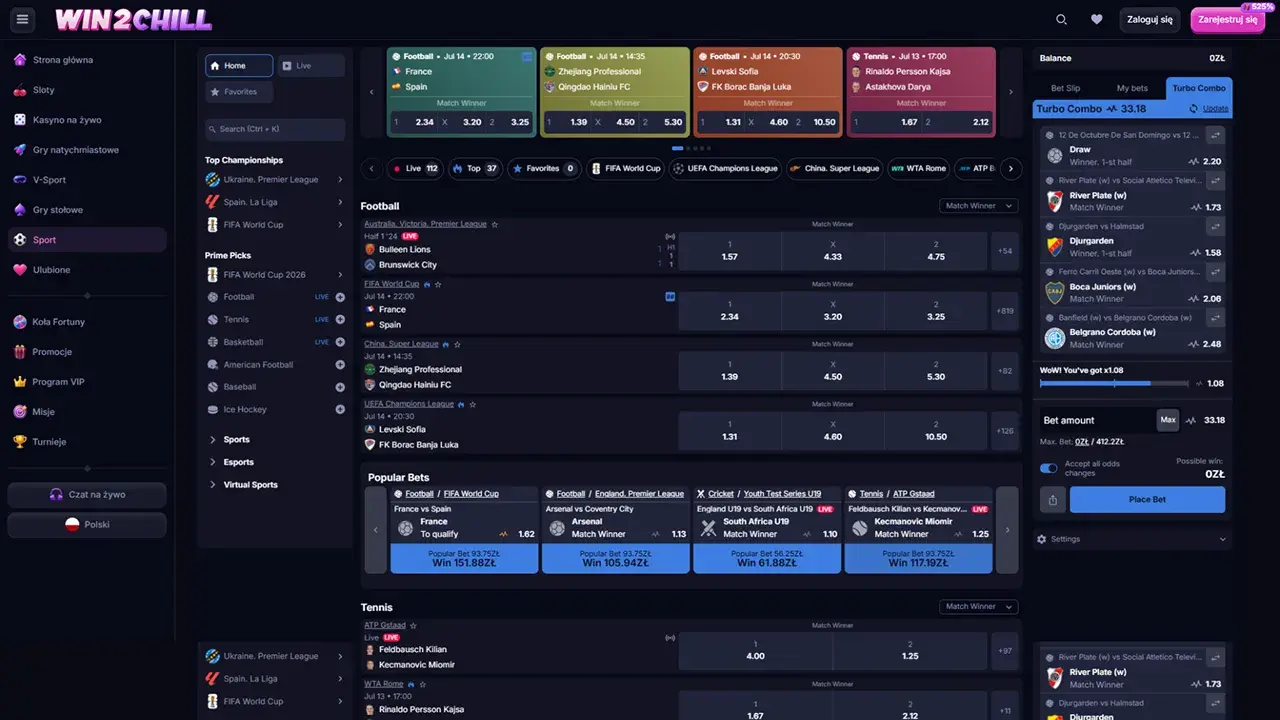Image resolution: width=1280 pixels, height=720 pixels.
Task: Switch to the My bets tab
Action: coord(1132,88)
